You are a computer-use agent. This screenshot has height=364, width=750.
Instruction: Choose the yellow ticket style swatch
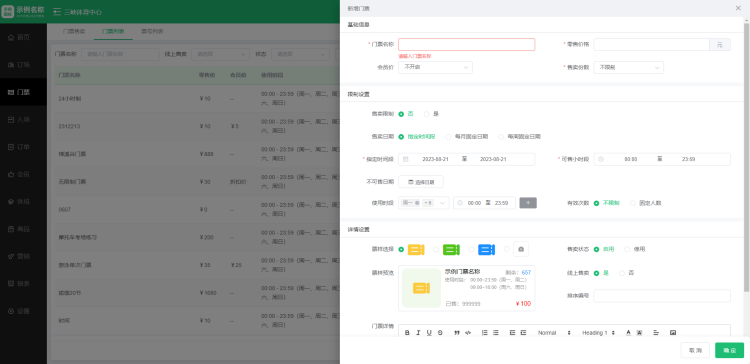(x=416, y=249)
